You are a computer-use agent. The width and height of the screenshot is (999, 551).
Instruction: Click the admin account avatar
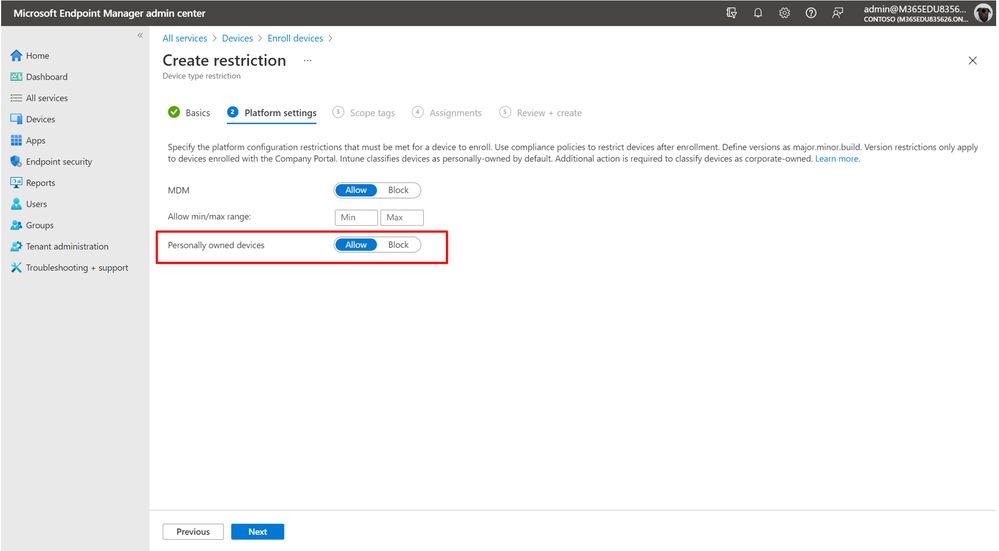click(983, 13)
